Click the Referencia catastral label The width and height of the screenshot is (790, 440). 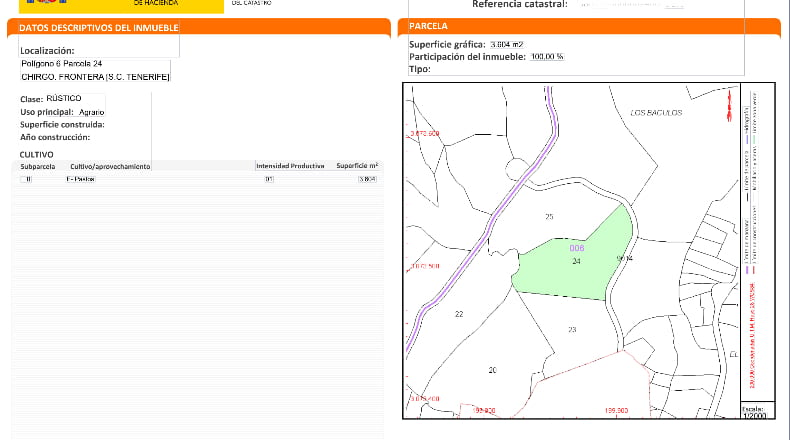click(x=520, y=4)
